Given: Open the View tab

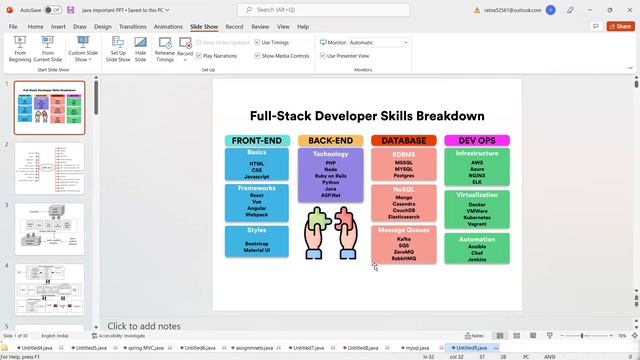Looking at the screenshot, I should [283, 27].
